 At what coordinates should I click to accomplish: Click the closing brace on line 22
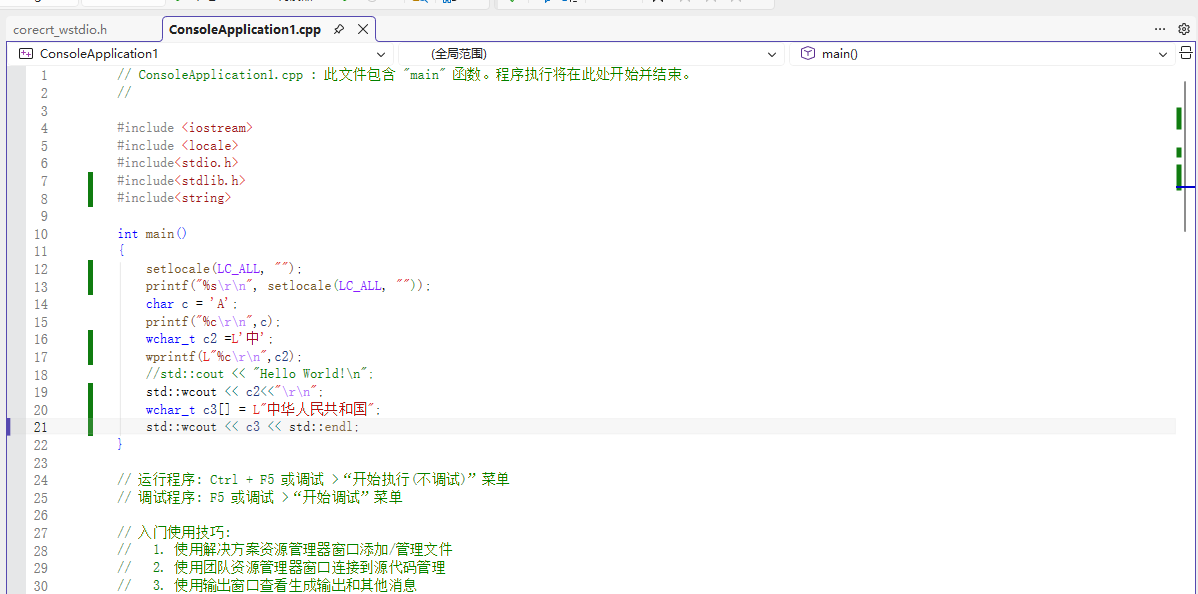click(x=120, y=444)
